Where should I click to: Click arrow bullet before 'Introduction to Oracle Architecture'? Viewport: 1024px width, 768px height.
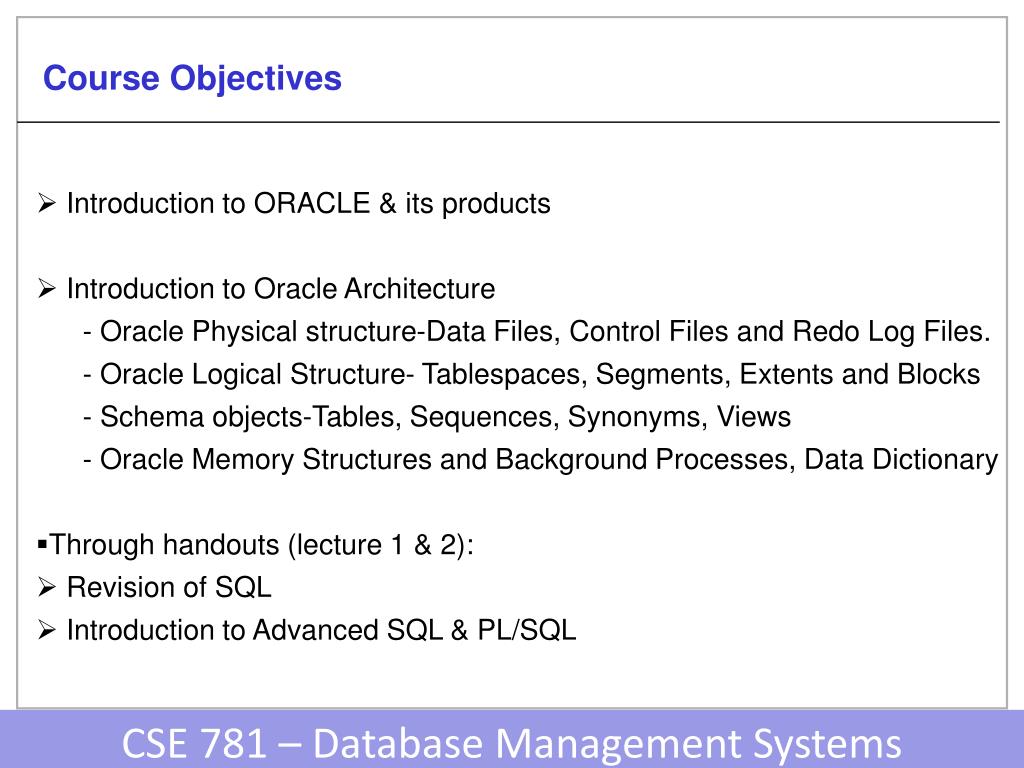click(x=46, y=288)
